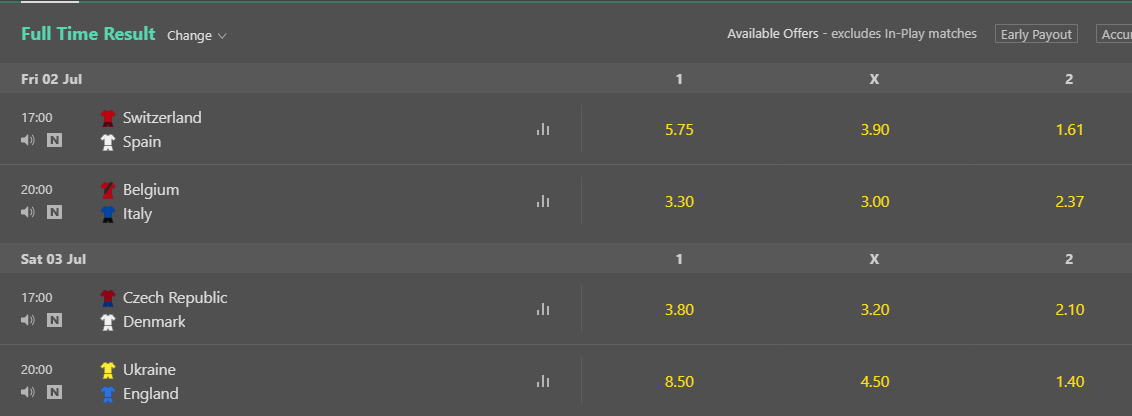Open stats icon for Ukraine vs England

[543, 381]
